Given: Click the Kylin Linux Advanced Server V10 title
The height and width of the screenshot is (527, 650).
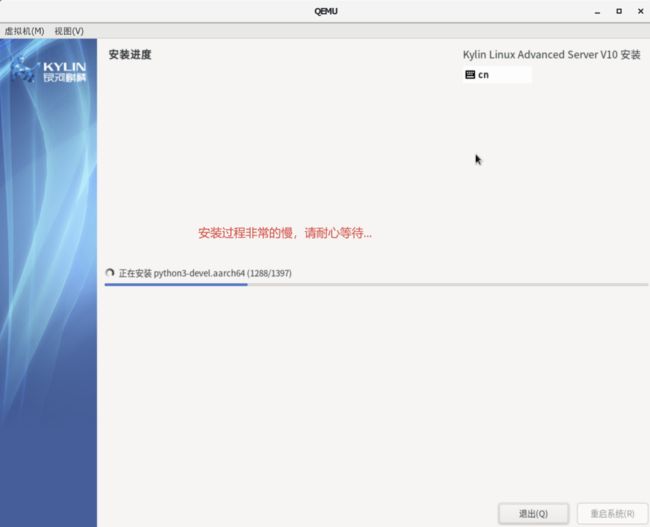Looking at the screenshot, I should tap(552, 54).
